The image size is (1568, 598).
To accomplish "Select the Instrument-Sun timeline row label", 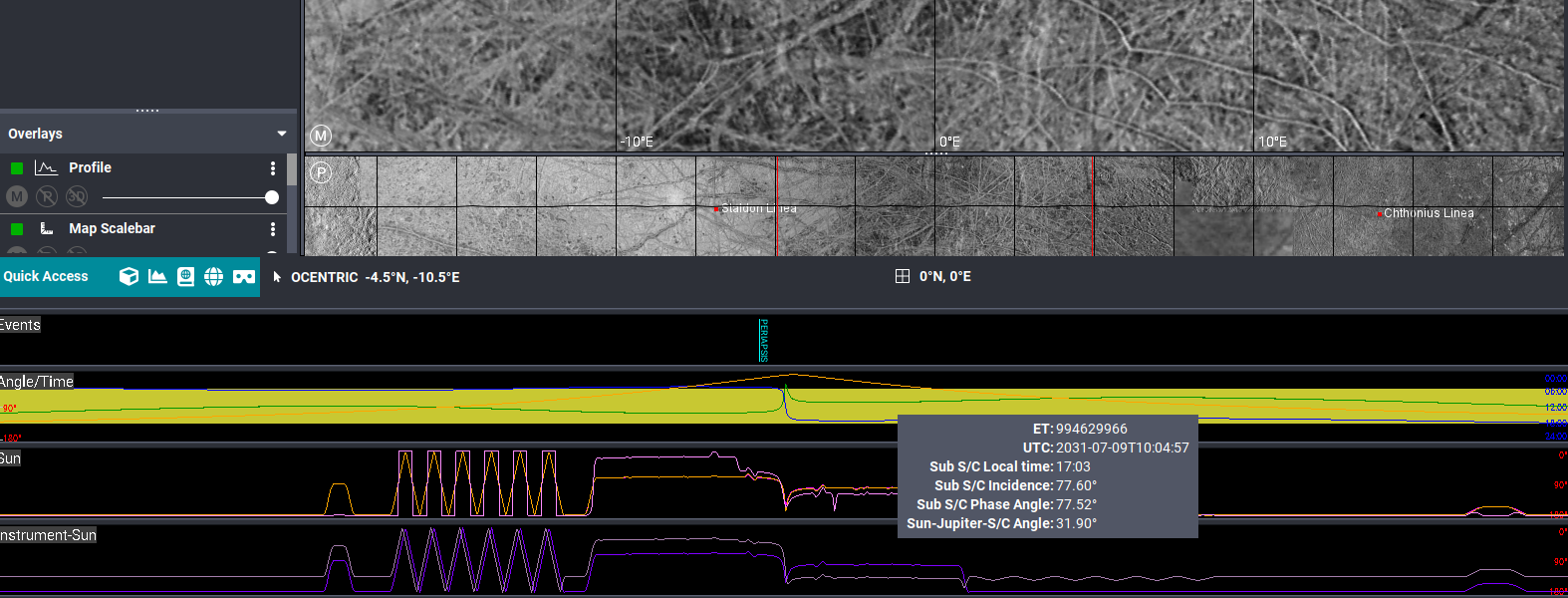I will pos(48,535).
